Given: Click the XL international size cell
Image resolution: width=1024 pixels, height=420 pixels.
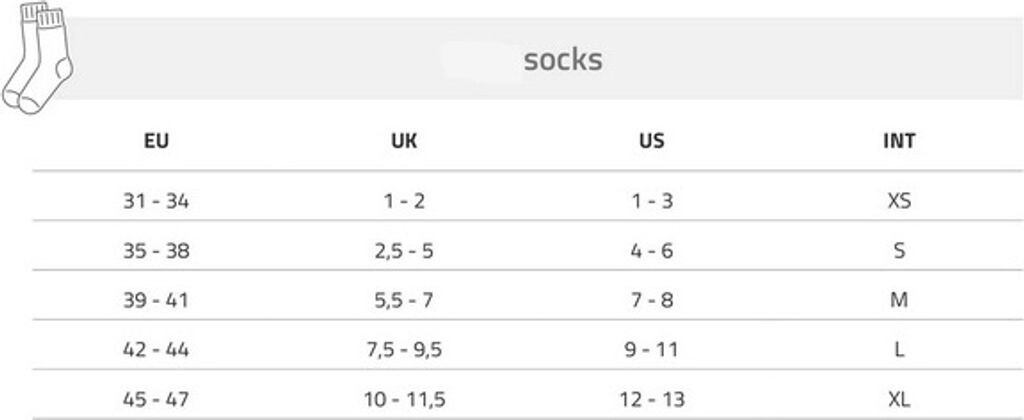Looking at the screenshot, I should pyautogui.click(x=899, y=400).
